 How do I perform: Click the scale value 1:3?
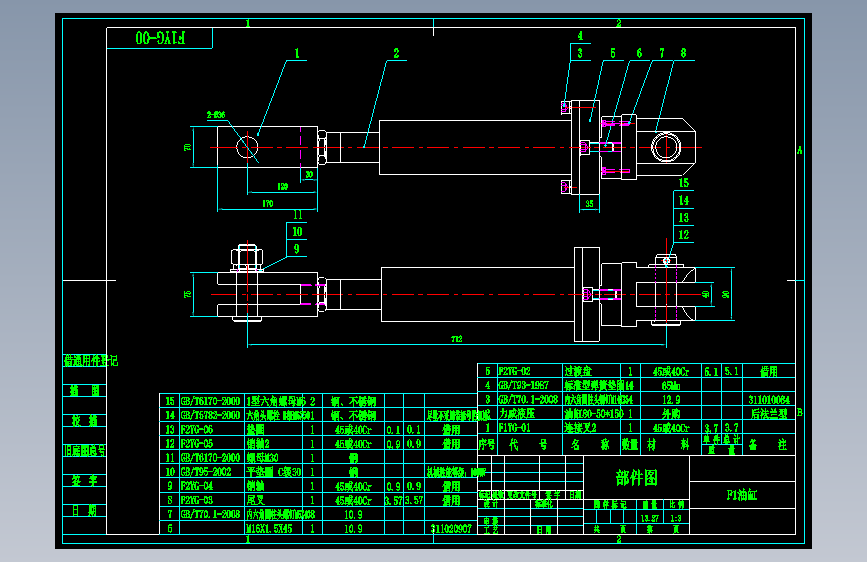676,518
